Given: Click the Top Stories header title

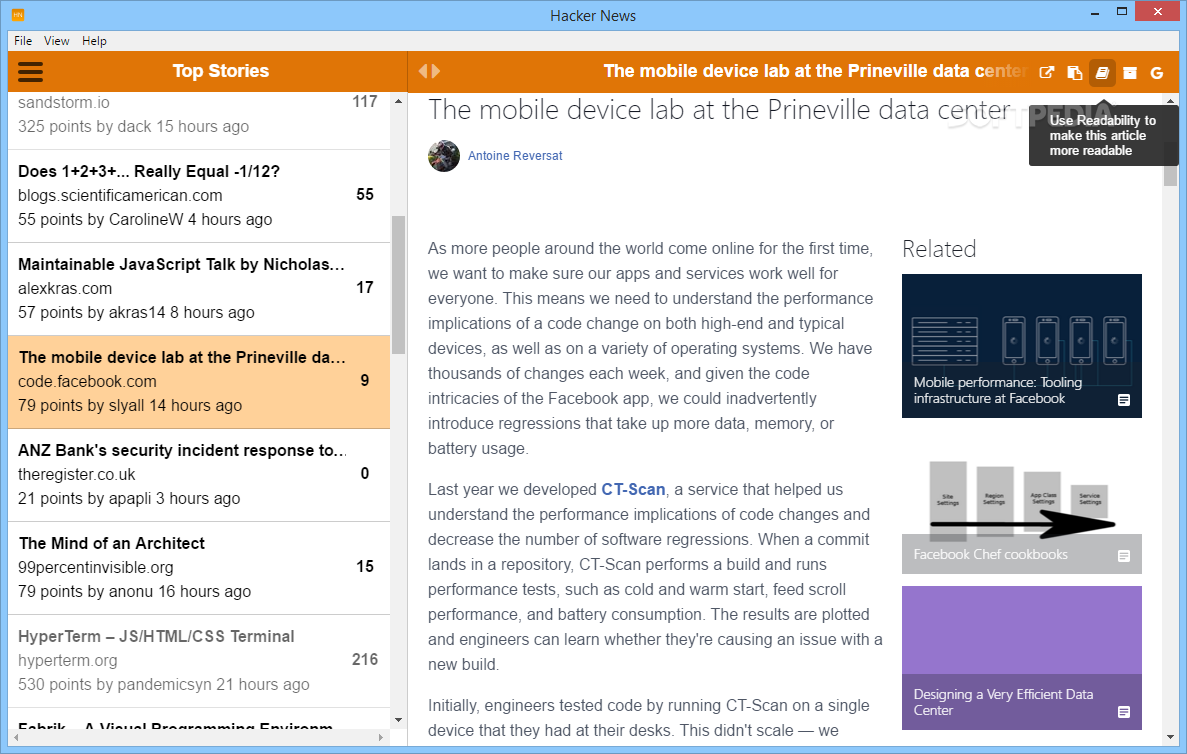Looking at the screenshot, I should pos(220,71).
